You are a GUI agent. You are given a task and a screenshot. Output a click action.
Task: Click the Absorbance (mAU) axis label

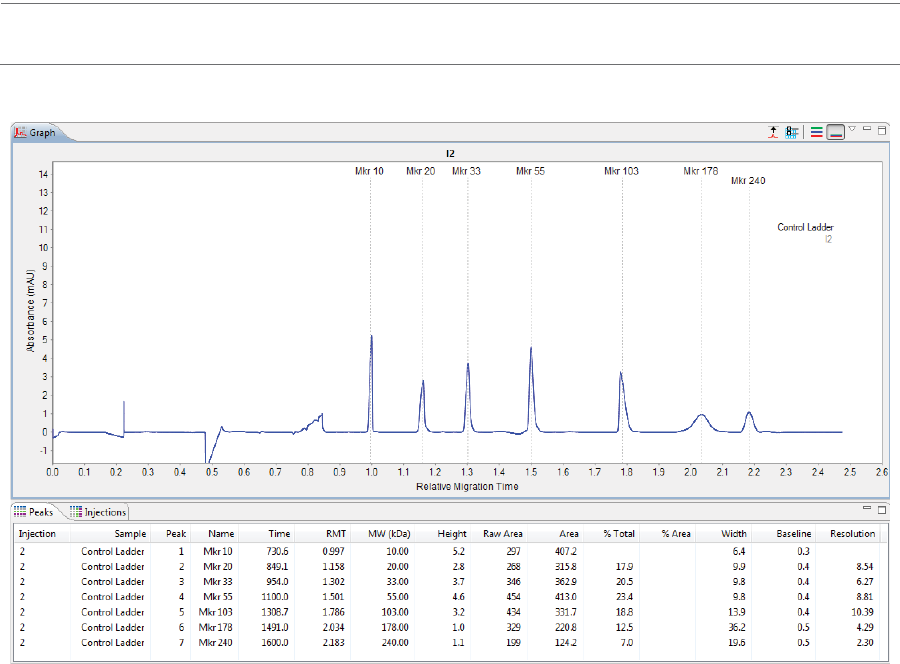point(30,310)
